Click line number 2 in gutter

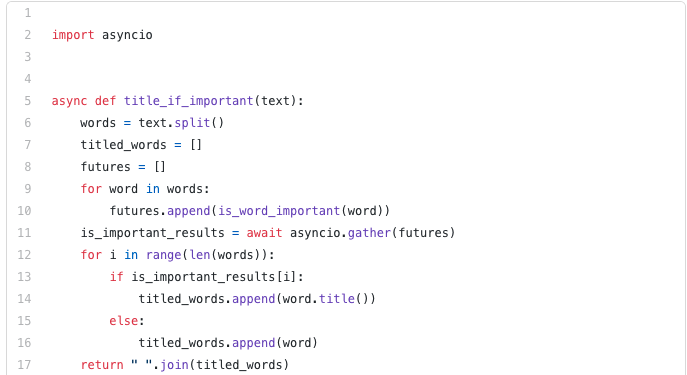(28, 35)
